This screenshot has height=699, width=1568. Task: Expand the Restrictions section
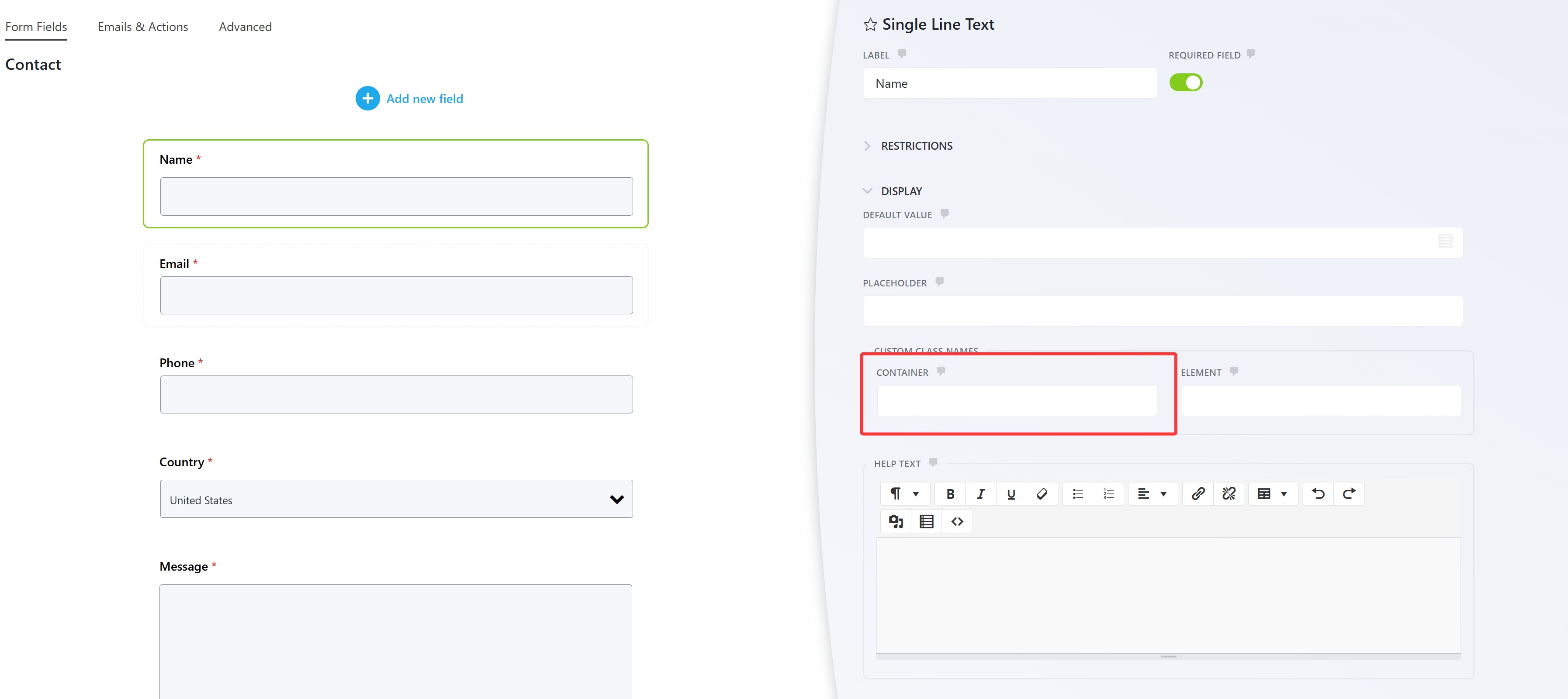point(916,146)
